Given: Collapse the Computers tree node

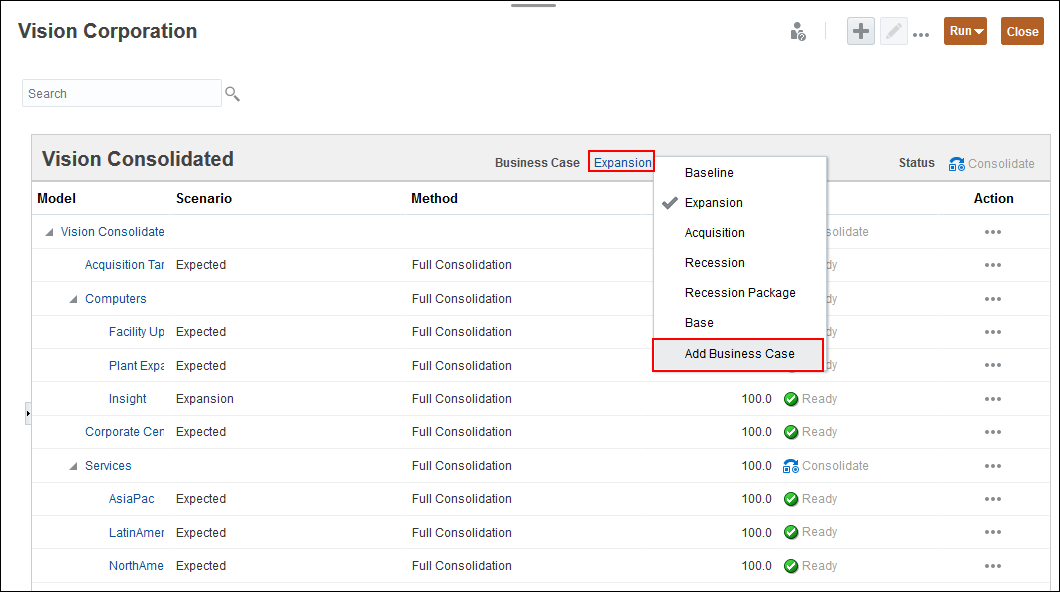Looking at the screenshot, I should (74, 299).
